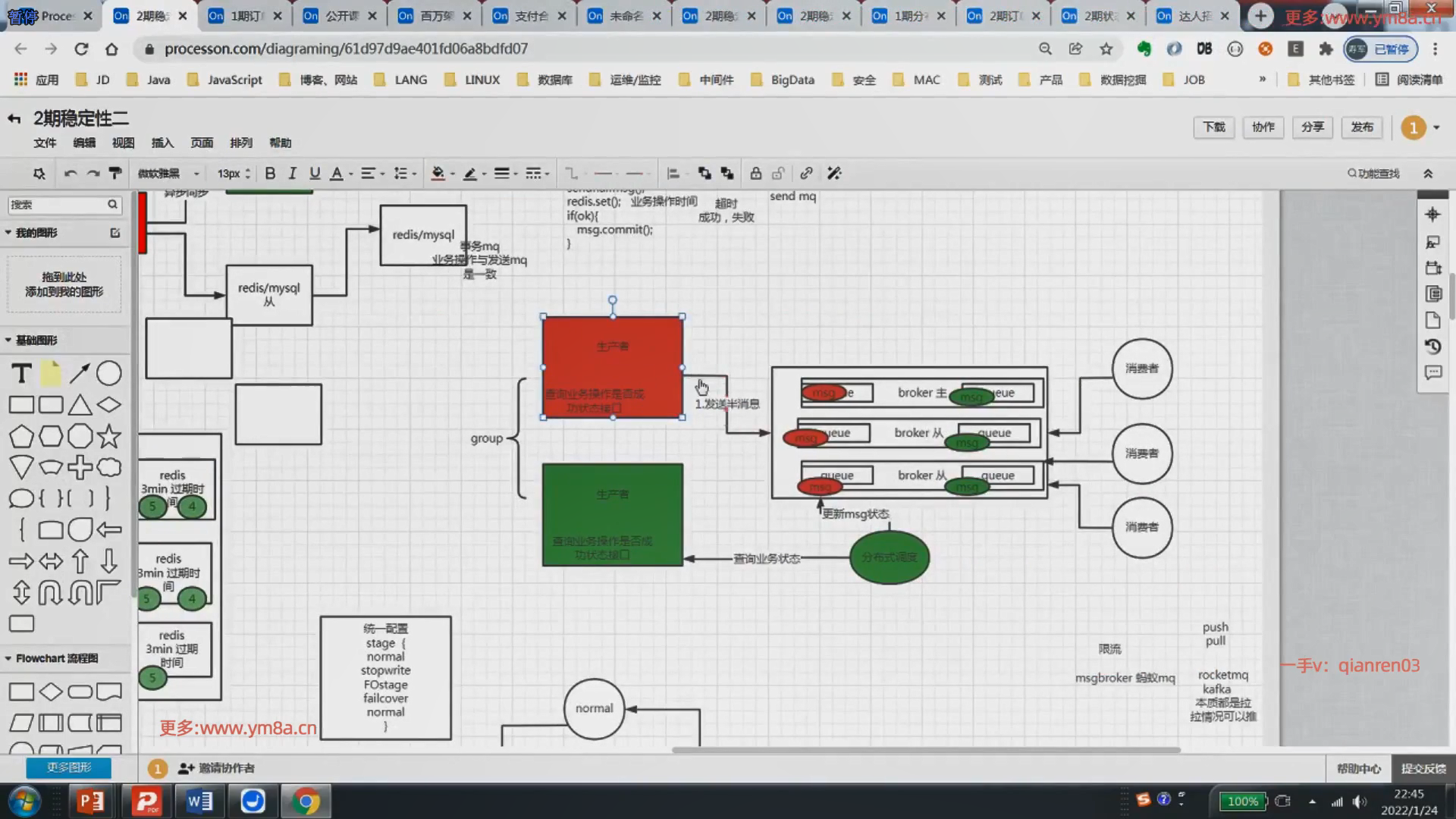Collapse the 基础图形 shapes section
The height and width of the screenshot is (819, 1456).
tap(36, 340)
